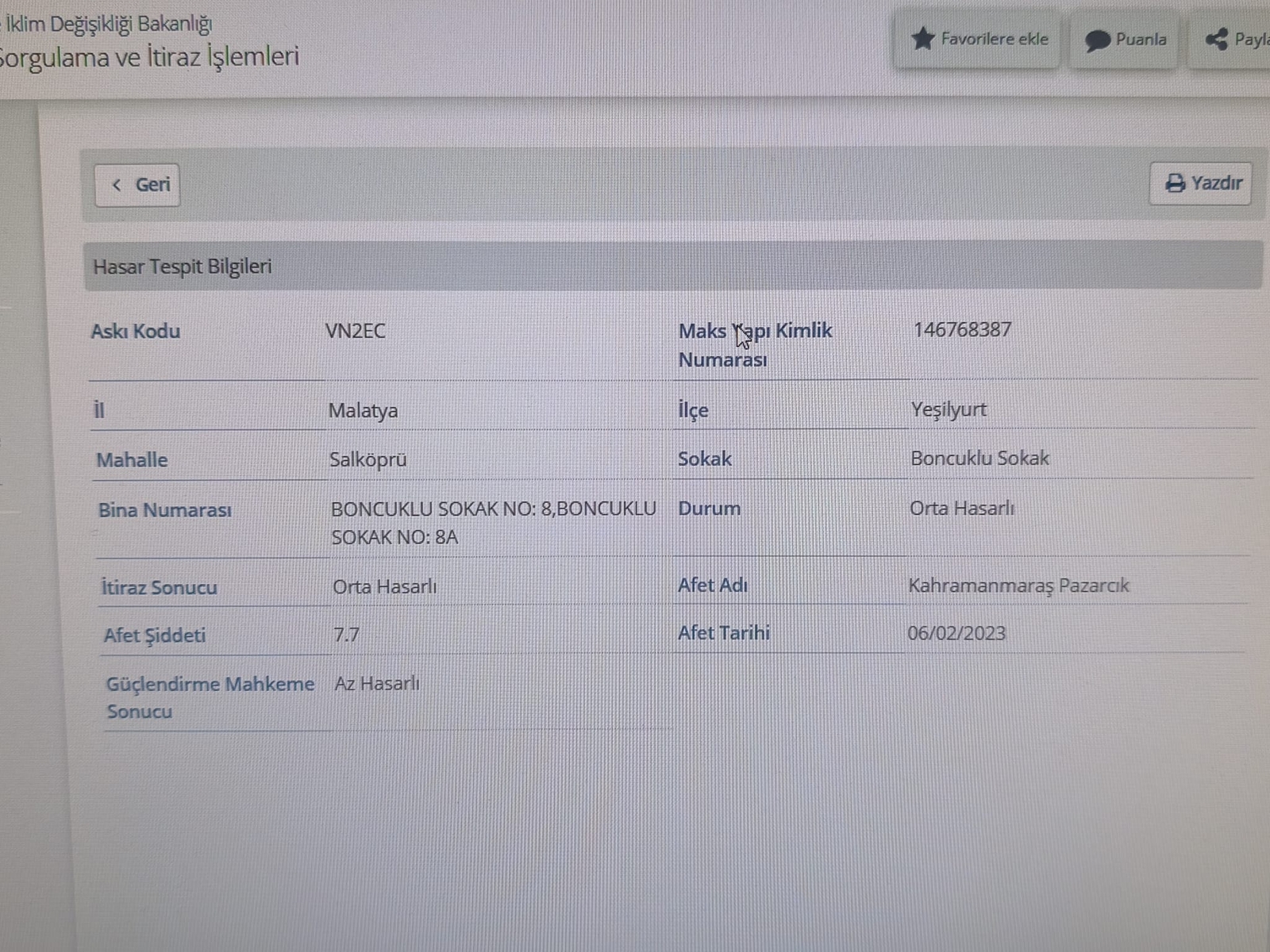The image size is (1270, 952).
Task: Click the İlçe value Yeşilyurt
Action: (x=949, y=410)
